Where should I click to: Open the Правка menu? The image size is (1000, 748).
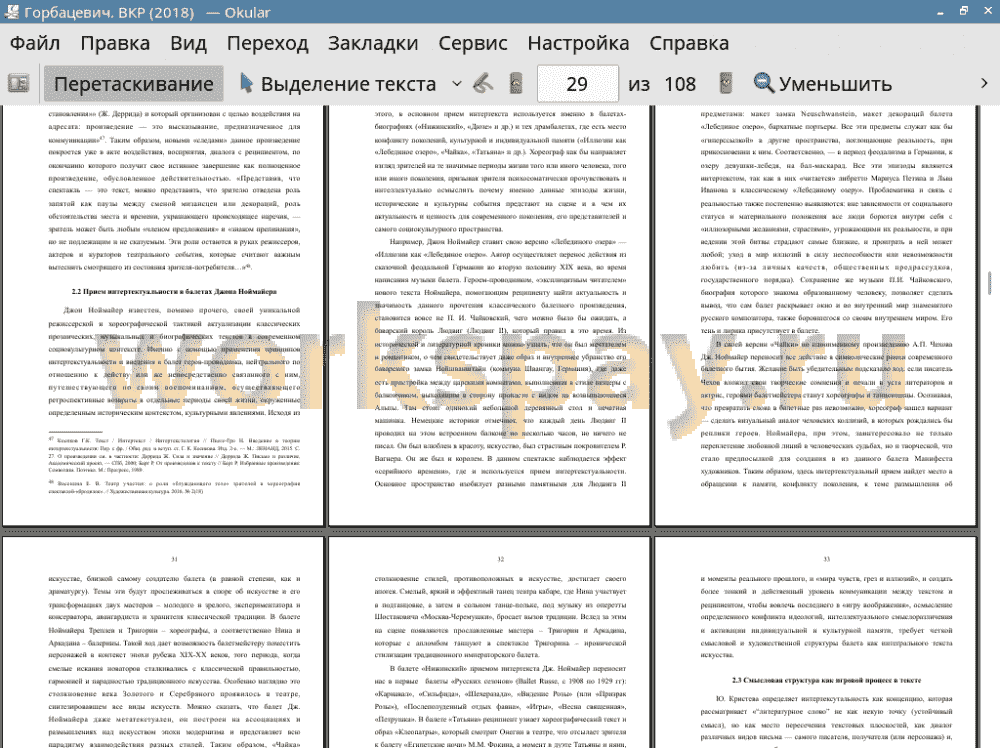tap(115, 43)
